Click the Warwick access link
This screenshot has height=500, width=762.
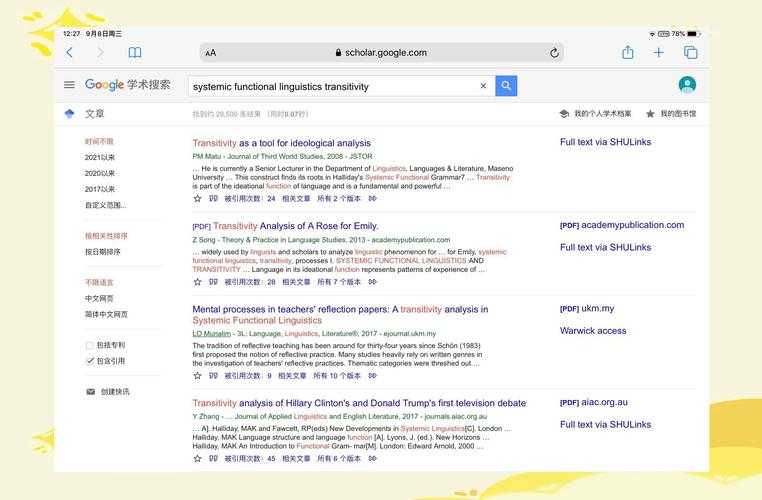[x=593, y=331]
